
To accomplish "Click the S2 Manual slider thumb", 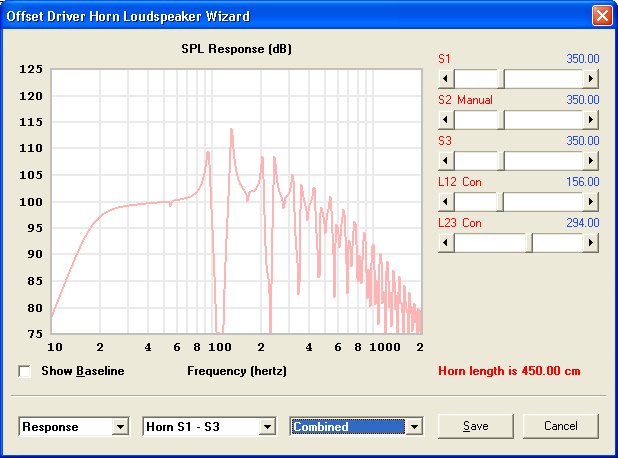I will [501, 119].
